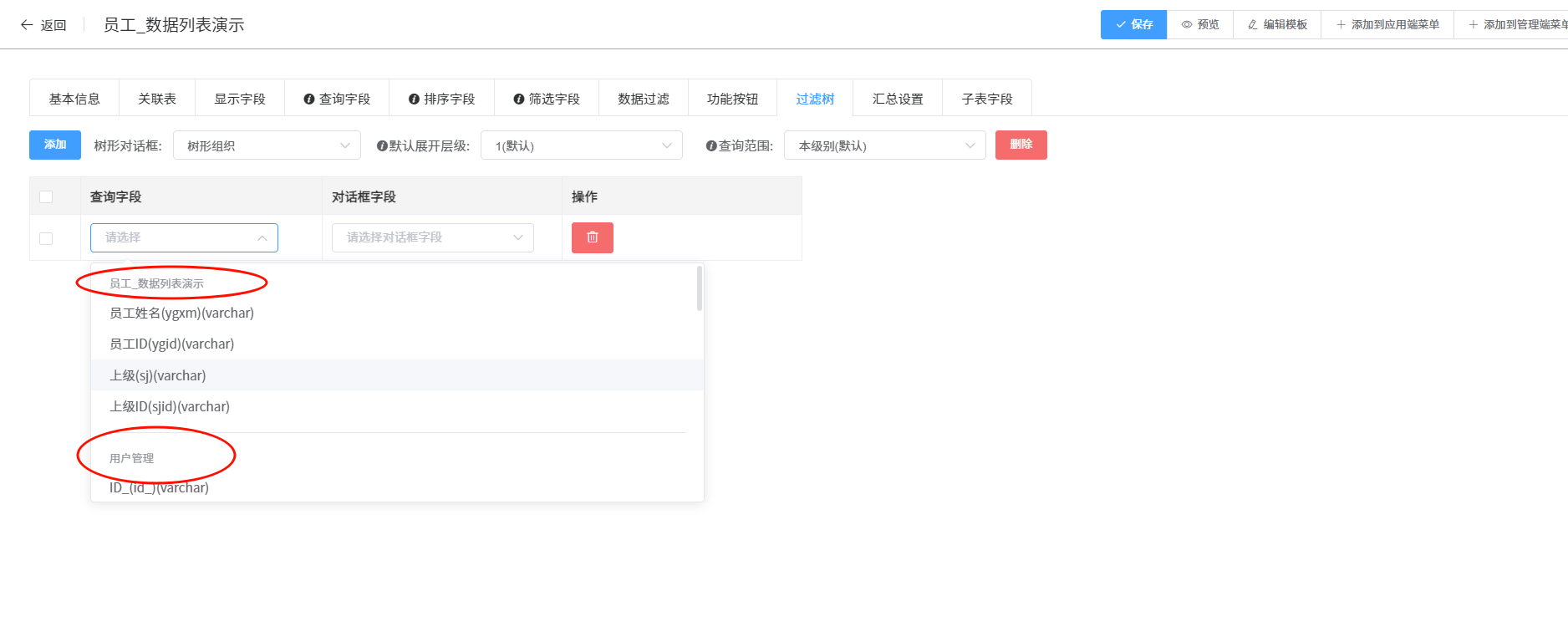Switch to the 功能按钮 tab
The width and height of the screenshot is (1568, 637).
point(733,99)
